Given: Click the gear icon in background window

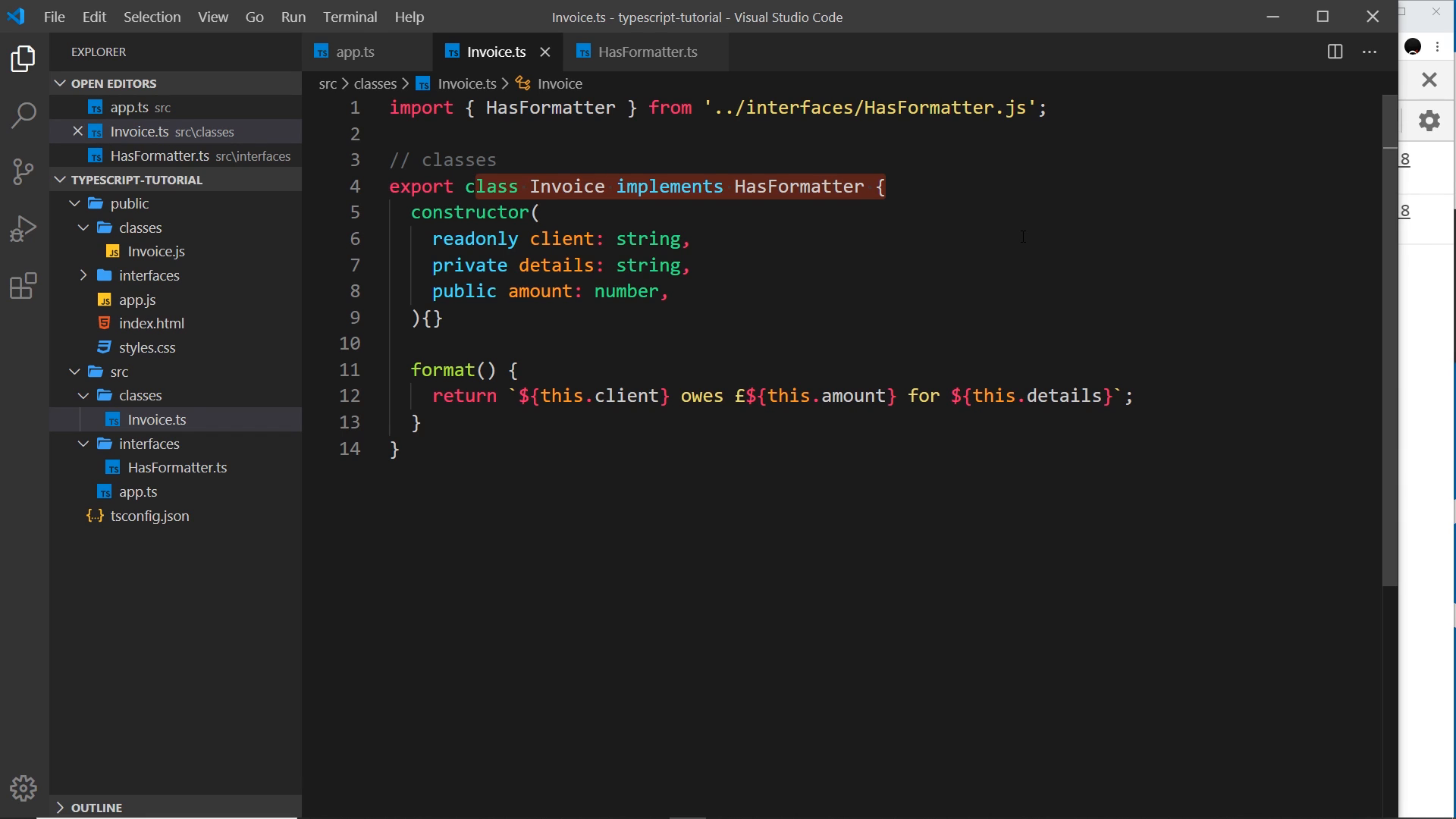Looking at the screenshot, I should [1429, 121].
